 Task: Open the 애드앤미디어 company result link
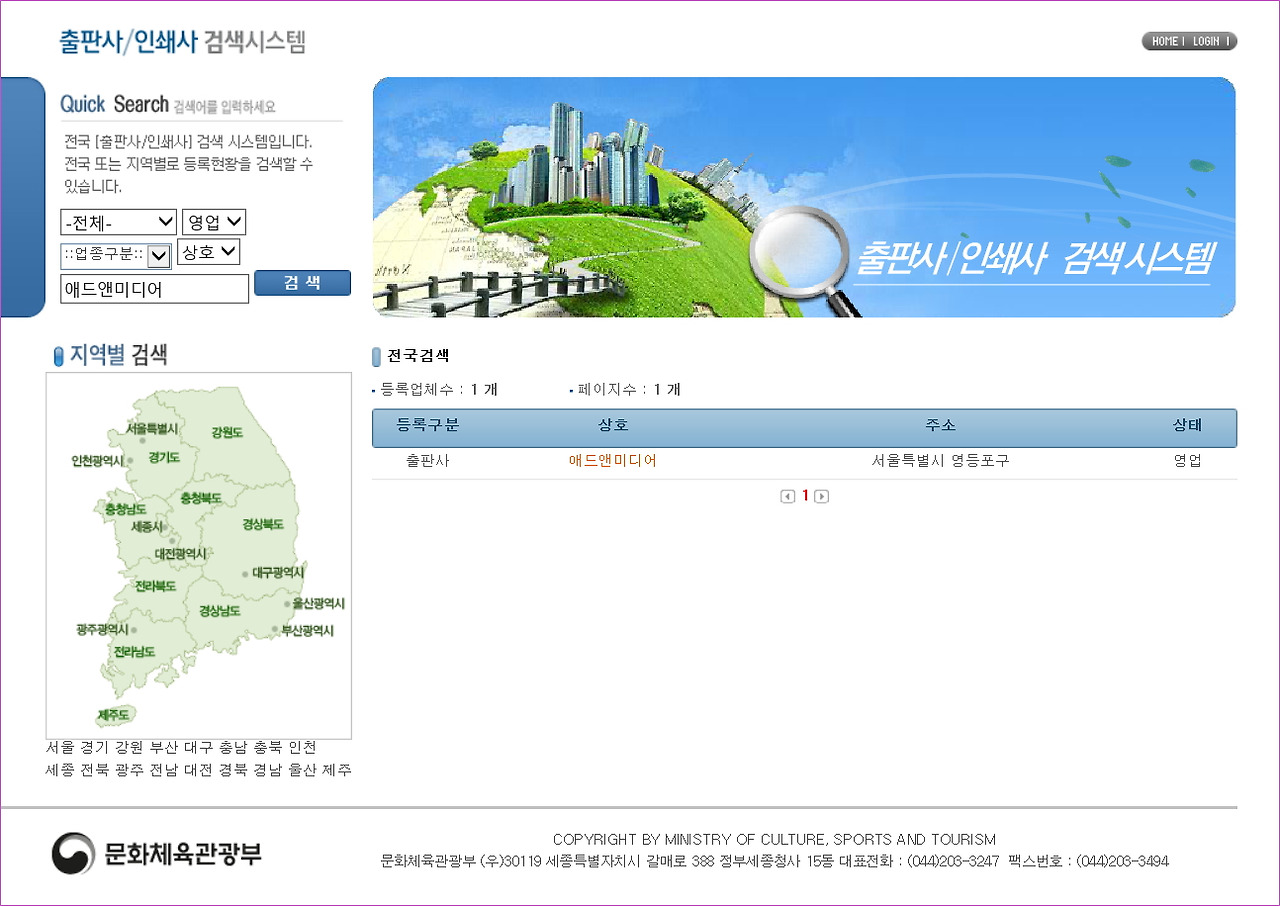tap(614, 461)
